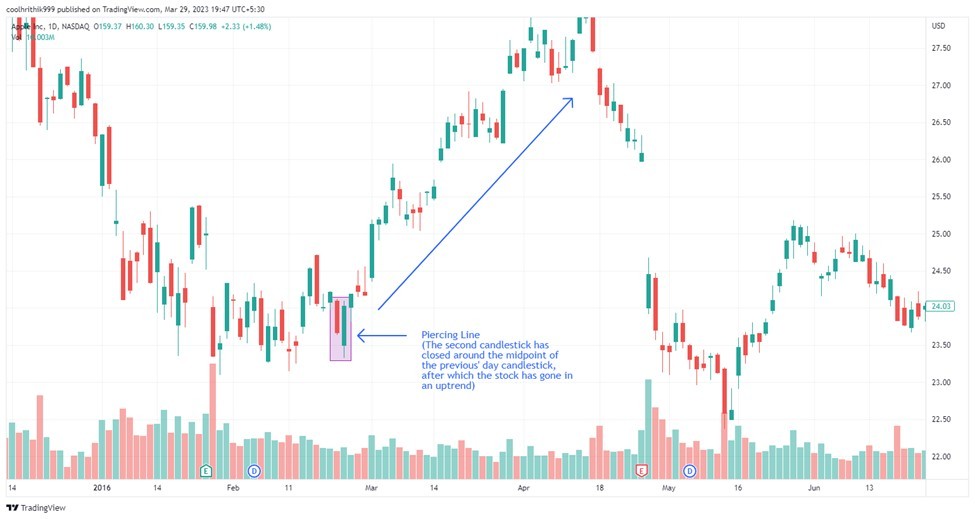Click the arrowhead pointing to piercing line candles
This screenshot has height=519, width=975.
[361, 336]
